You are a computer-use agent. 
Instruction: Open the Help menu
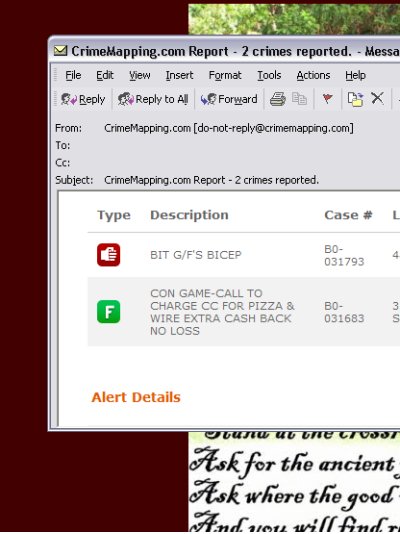355,75
